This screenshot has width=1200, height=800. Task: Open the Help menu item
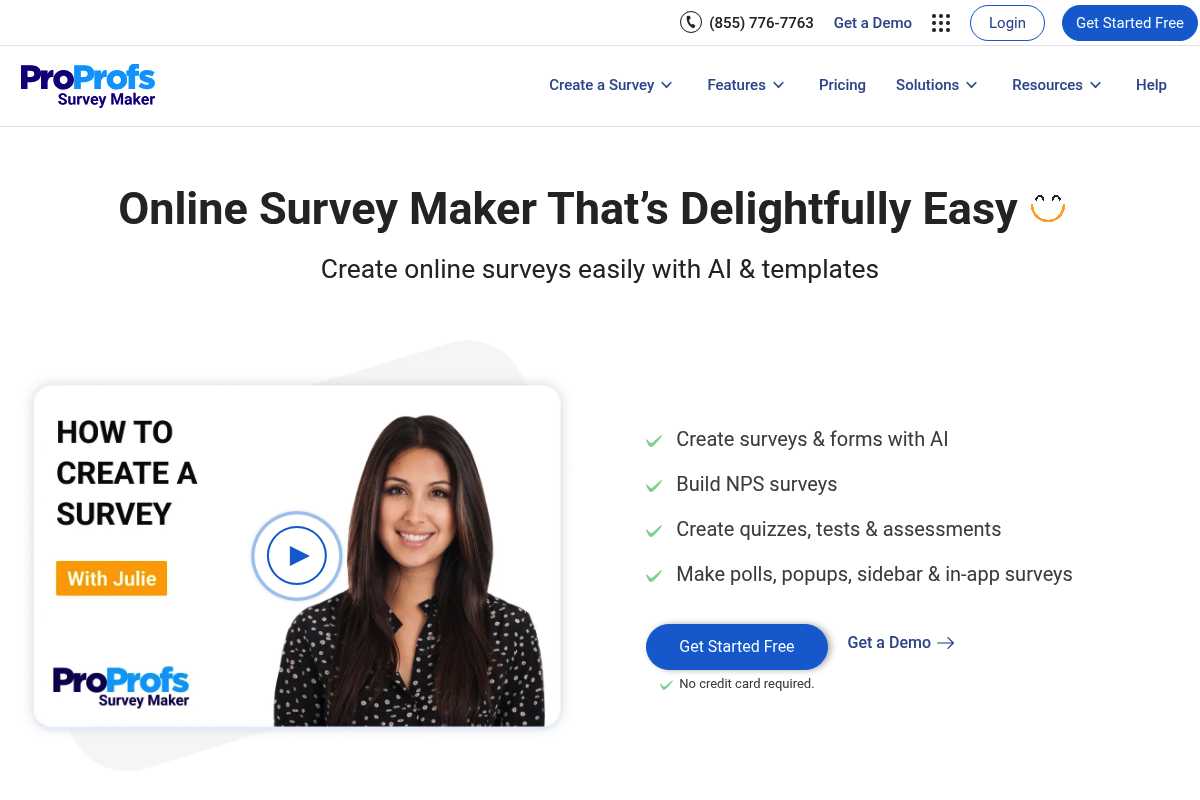pyautogui.click(x=1151, y=85)
